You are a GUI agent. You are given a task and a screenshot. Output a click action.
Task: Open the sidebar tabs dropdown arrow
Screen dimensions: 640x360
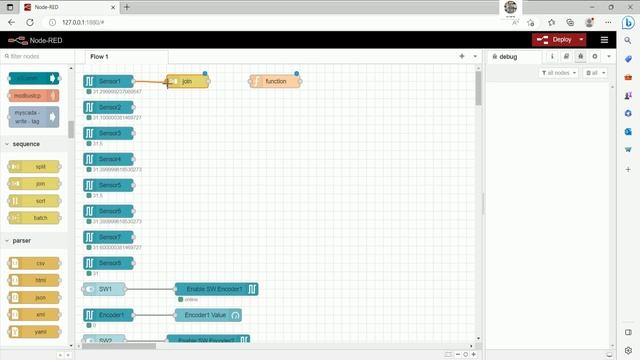(x=609, y=56)
